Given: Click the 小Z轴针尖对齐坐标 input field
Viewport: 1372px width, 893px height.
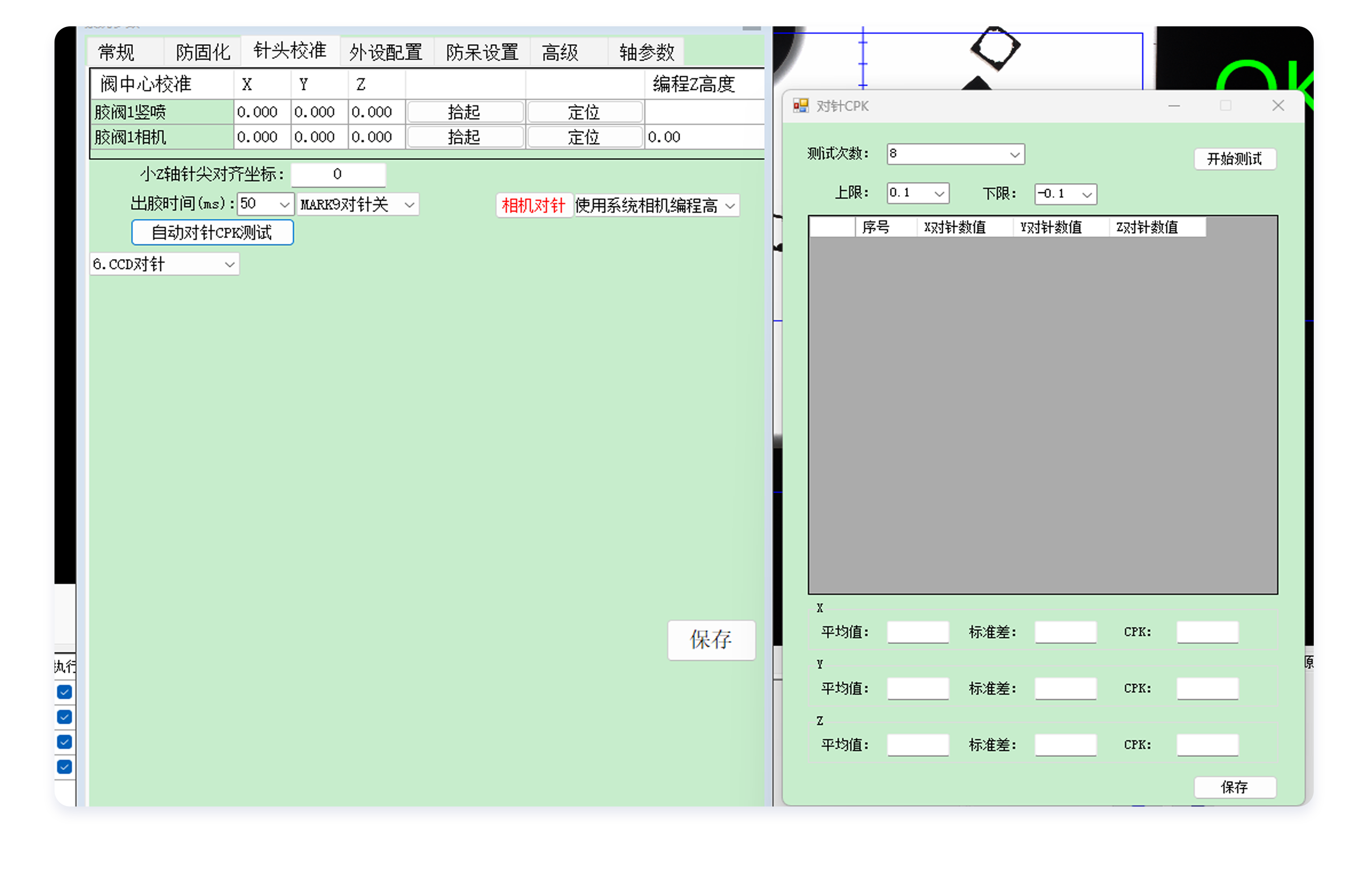Looking at the screenshot, I should 338,174.
